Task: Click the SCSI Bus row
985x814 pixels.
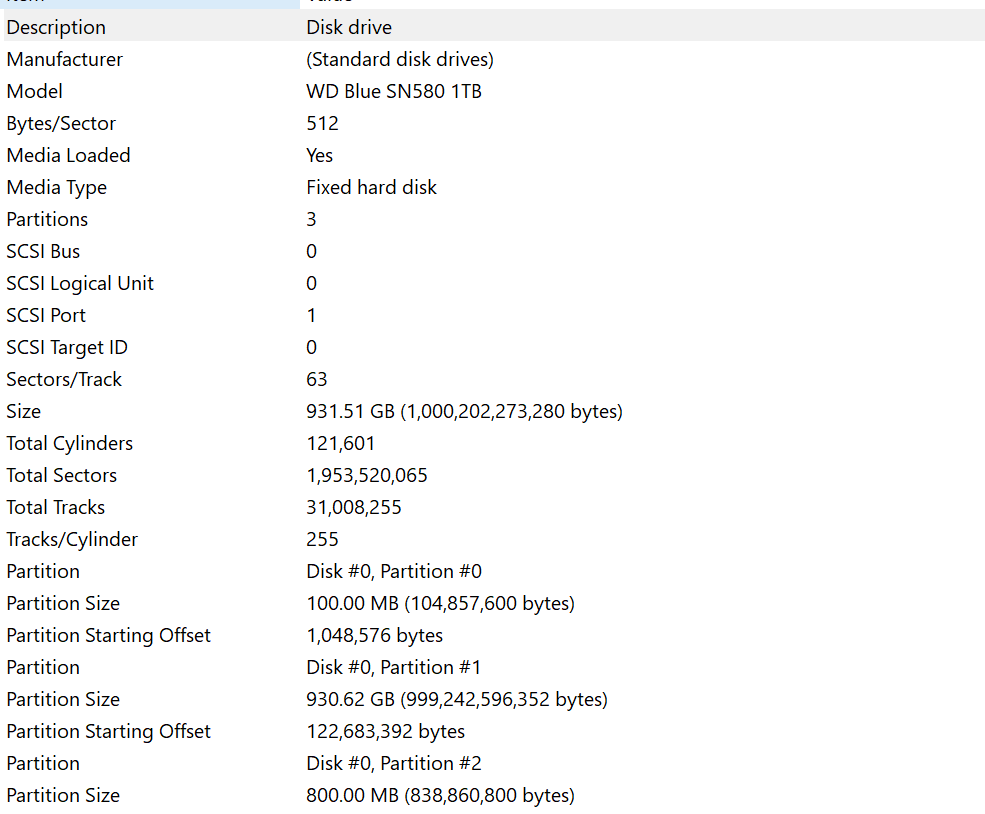Action: tap(43, 251)
